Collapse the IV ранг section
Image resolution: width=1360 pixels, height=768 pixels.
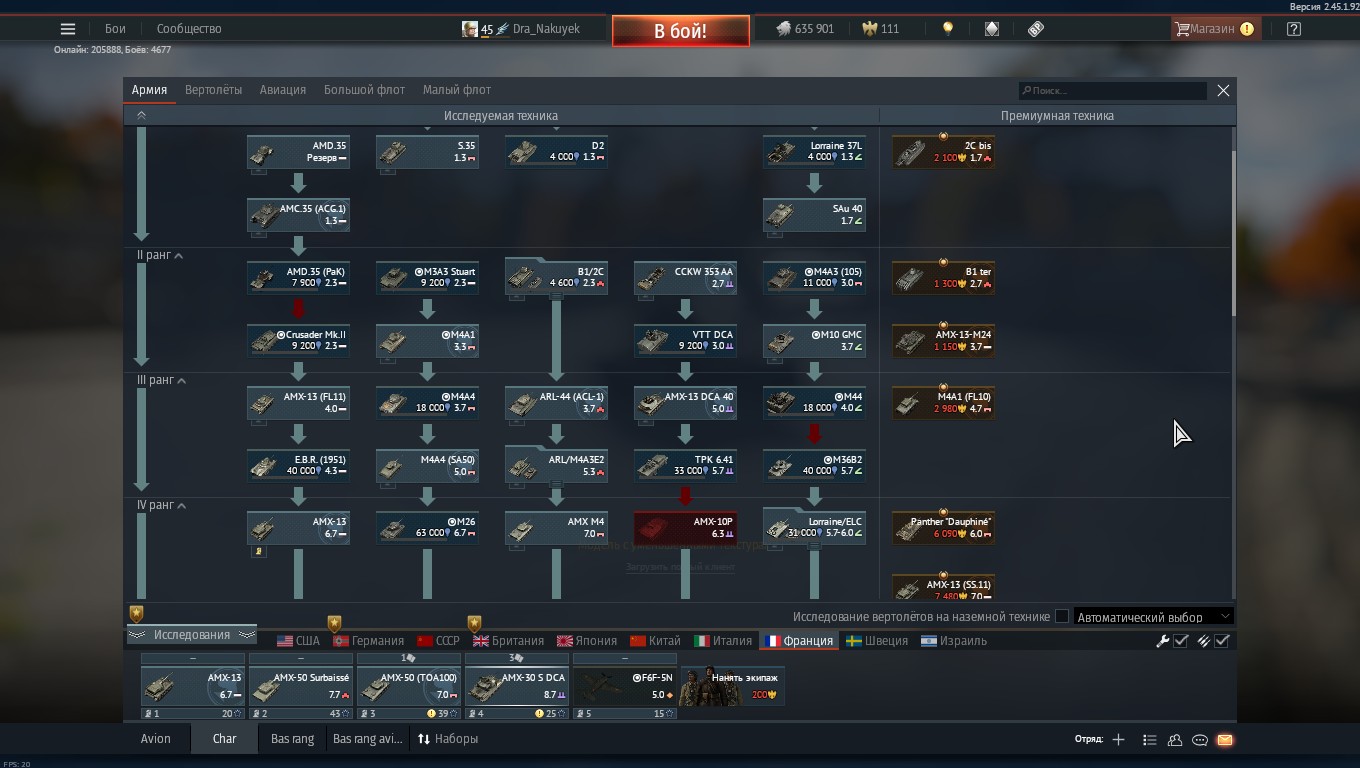pos(181,506)
